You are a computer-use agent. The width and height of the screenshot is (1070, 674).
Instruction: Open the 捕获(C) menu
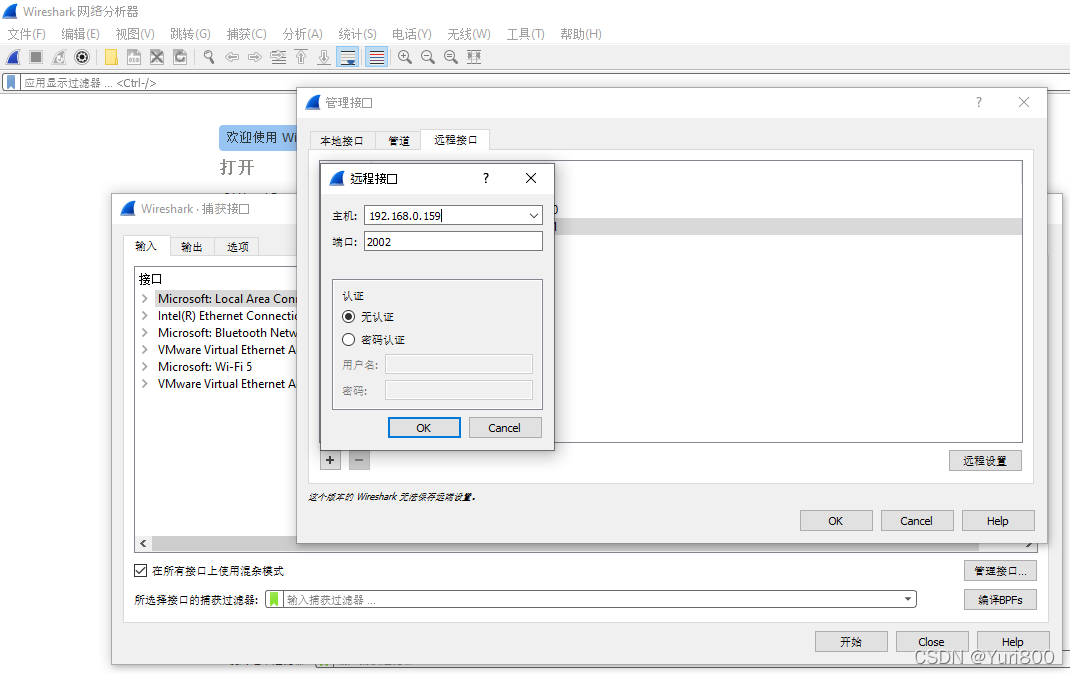pyautogui.click(x=246, y=34)
